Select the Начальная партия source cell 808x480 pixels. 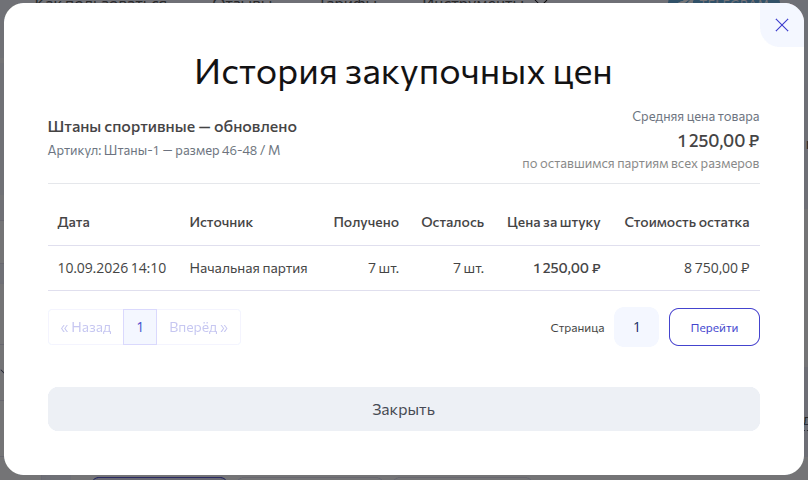pos(248,268)
